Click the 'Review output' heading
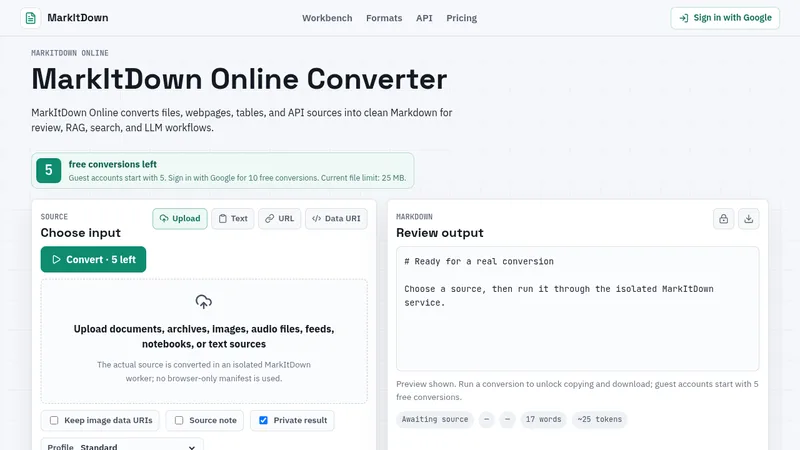Image resolution: width=800 pixels, height=450 pixels. 440,233
